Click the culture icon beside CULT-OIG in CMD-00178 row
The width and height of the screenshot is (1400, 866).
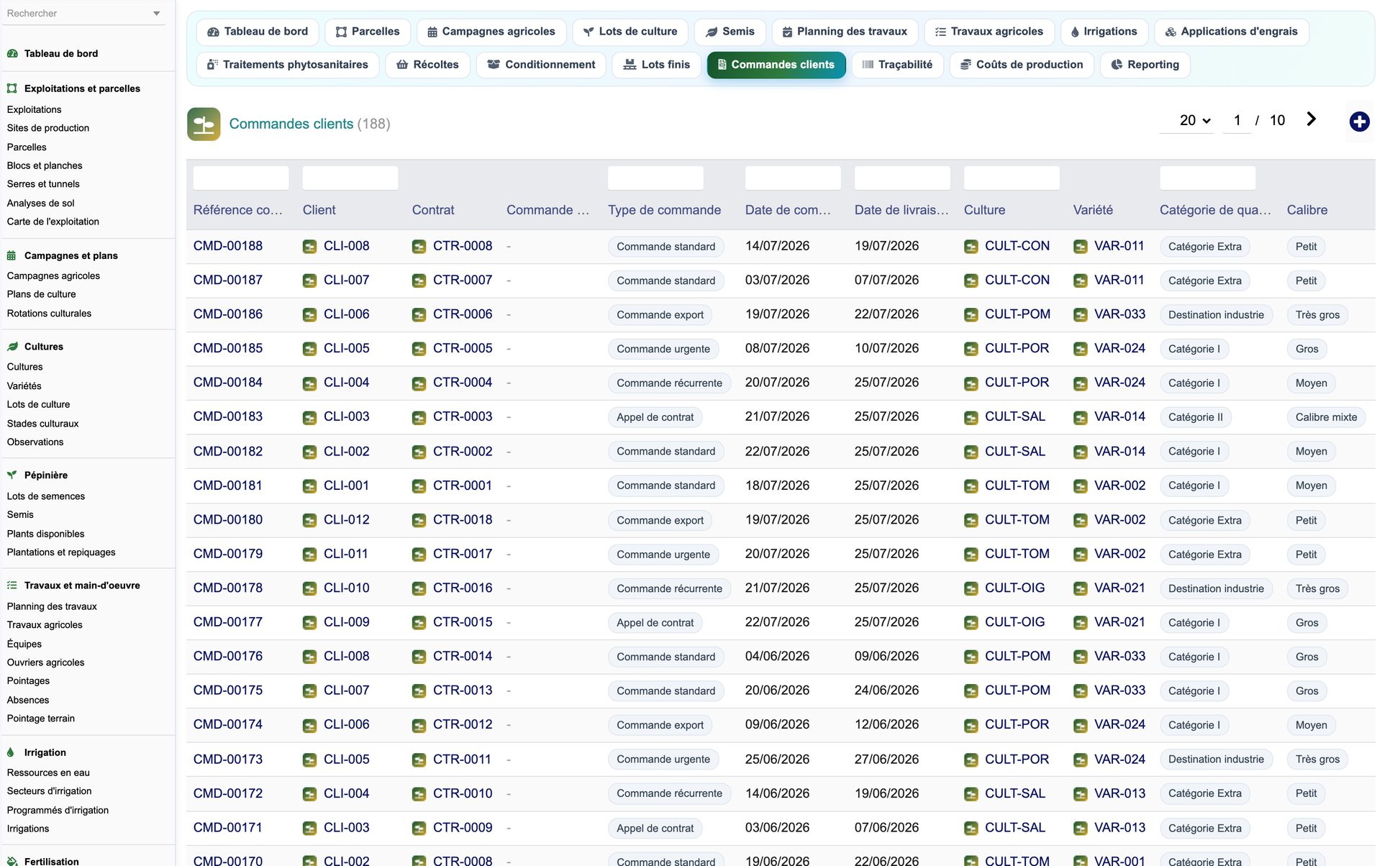[971, 588]
